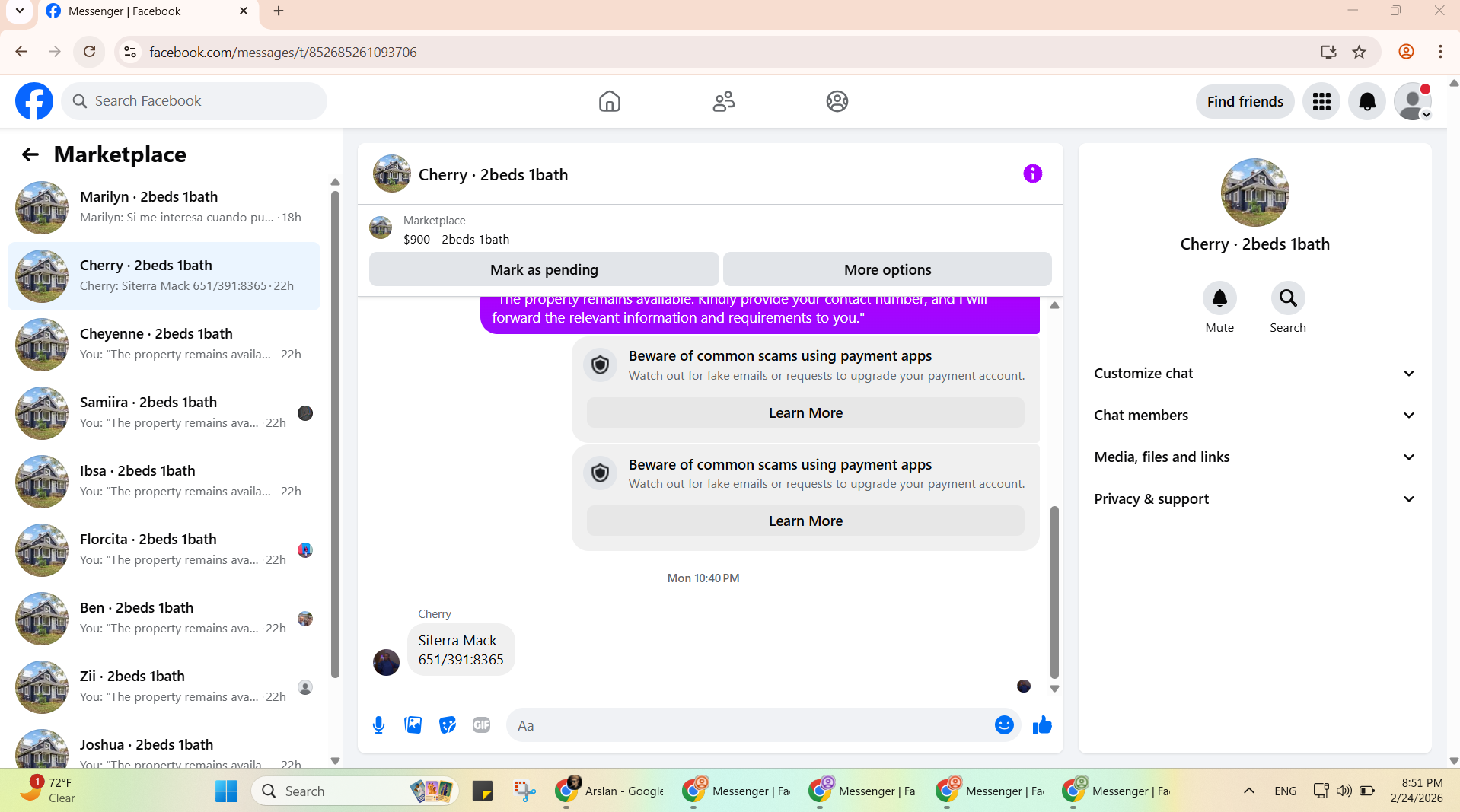Click second Learn More scam warning button
1460x812 pixels.
coord(805,521)
